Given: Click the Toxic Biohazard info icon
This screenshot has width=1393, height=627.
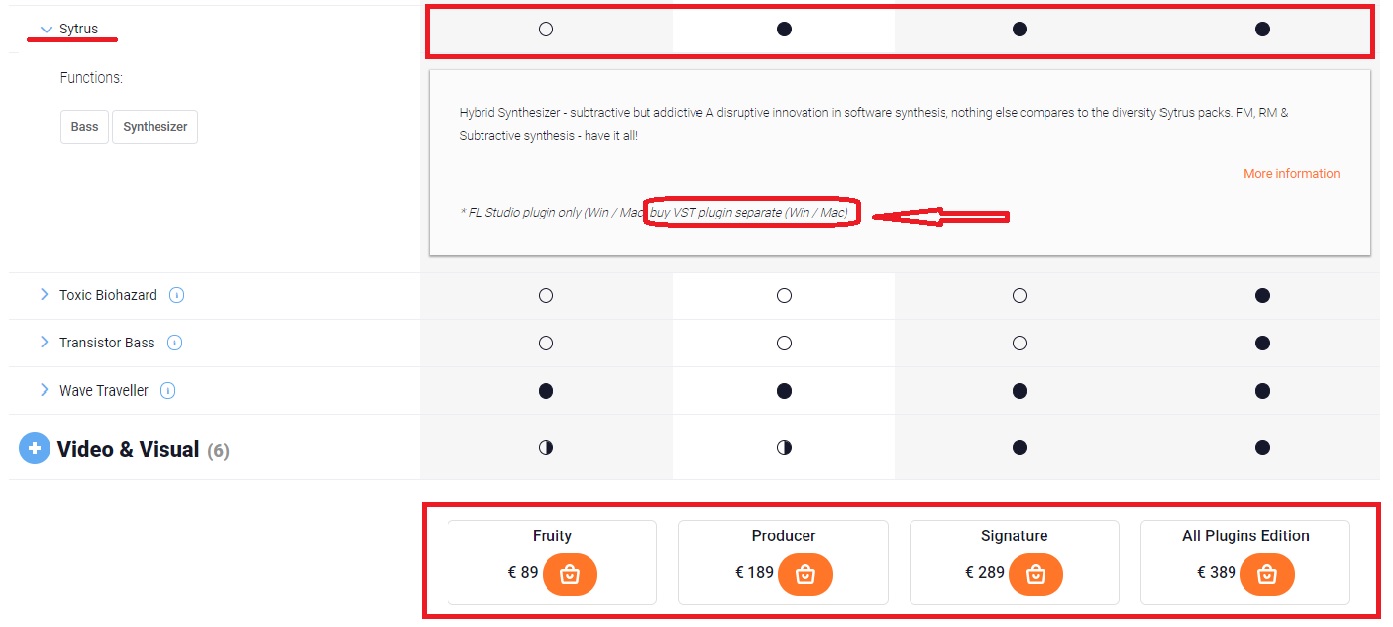Looking at the screenshot, I should [176, 295].
